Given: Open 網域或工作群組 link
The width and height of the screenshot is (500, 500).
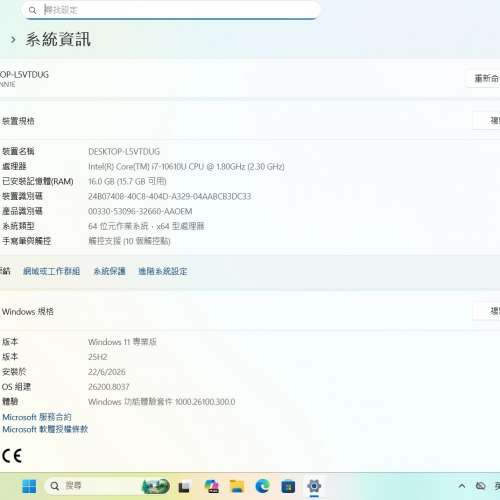Looking at the screenshot, I should coord(52,271).
